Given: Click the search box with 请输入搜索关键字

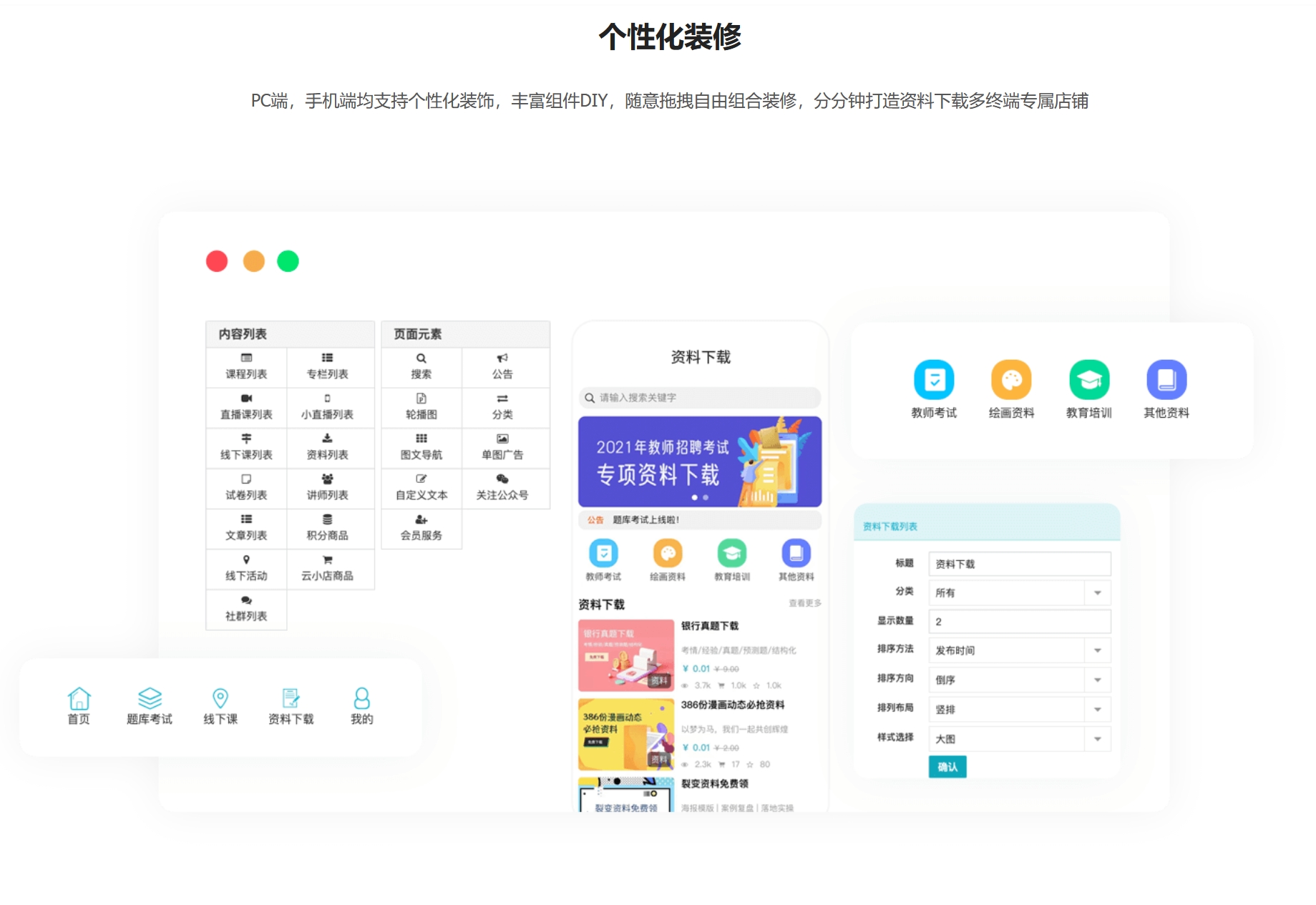Looking at the screenshot, I should (700, 398).
